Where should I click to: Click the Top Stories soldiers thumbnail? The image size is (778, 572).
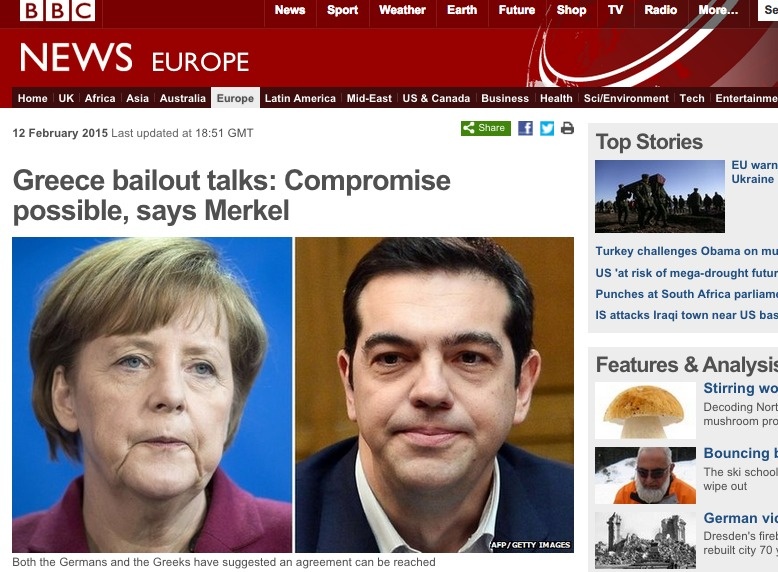tap(660, 196)
